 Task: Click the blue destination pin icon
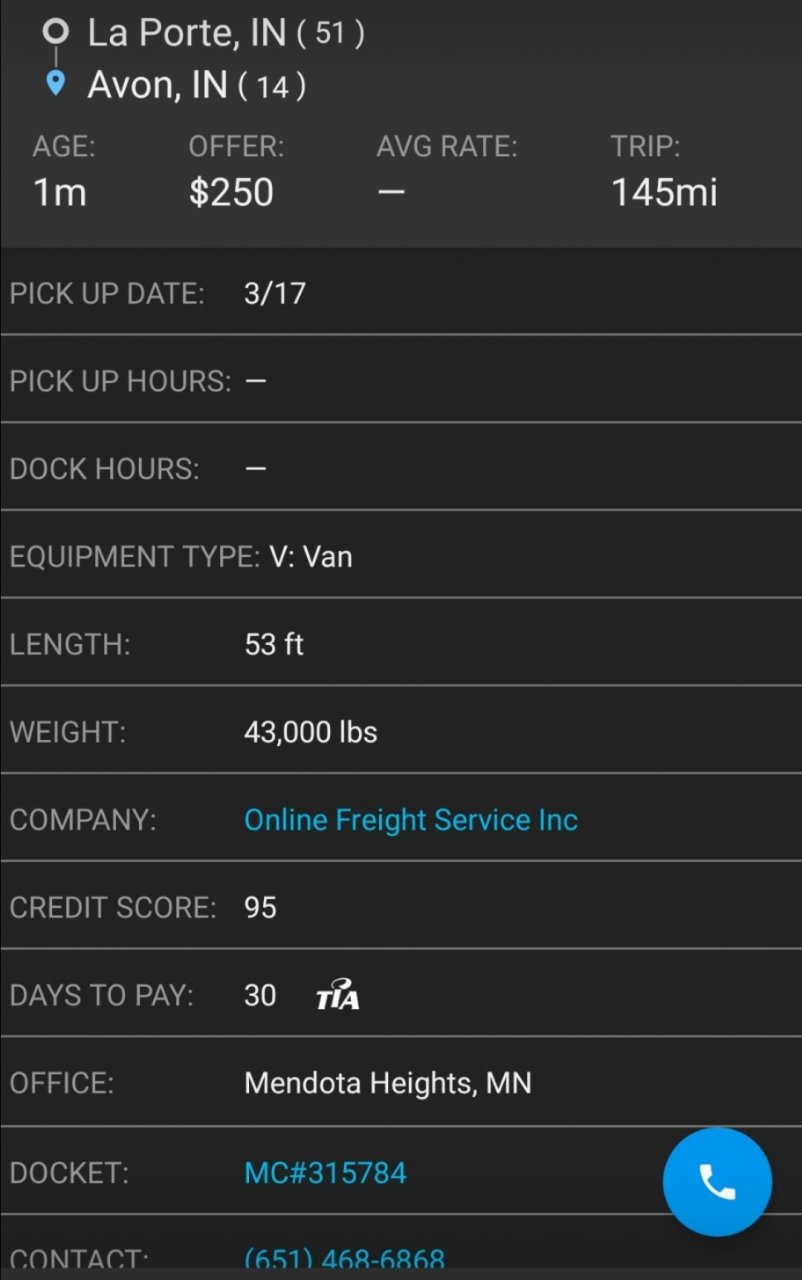tap(56, 84)
